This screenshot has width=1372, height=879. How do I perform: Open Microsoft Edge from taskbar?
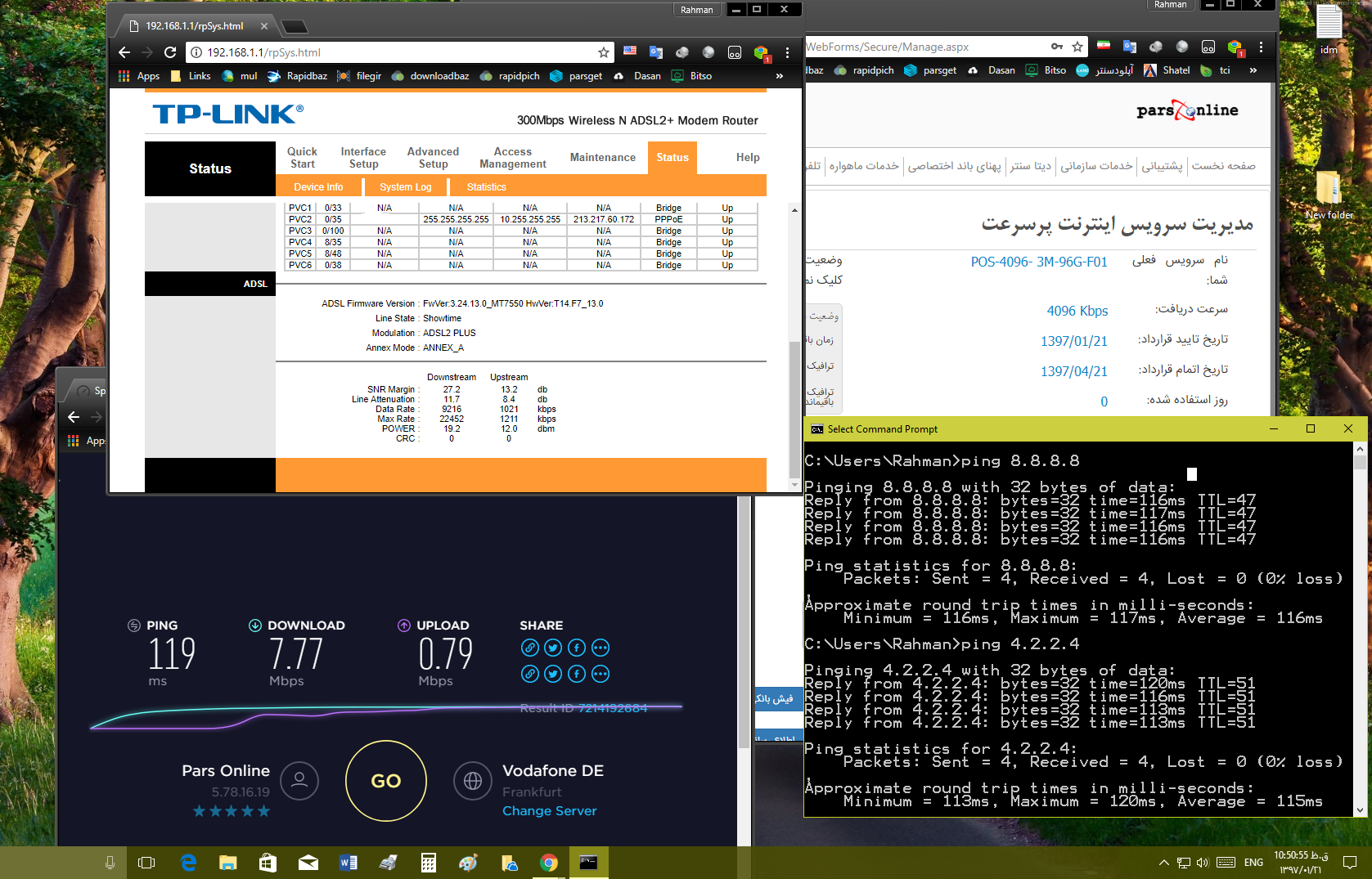point(188,863)
